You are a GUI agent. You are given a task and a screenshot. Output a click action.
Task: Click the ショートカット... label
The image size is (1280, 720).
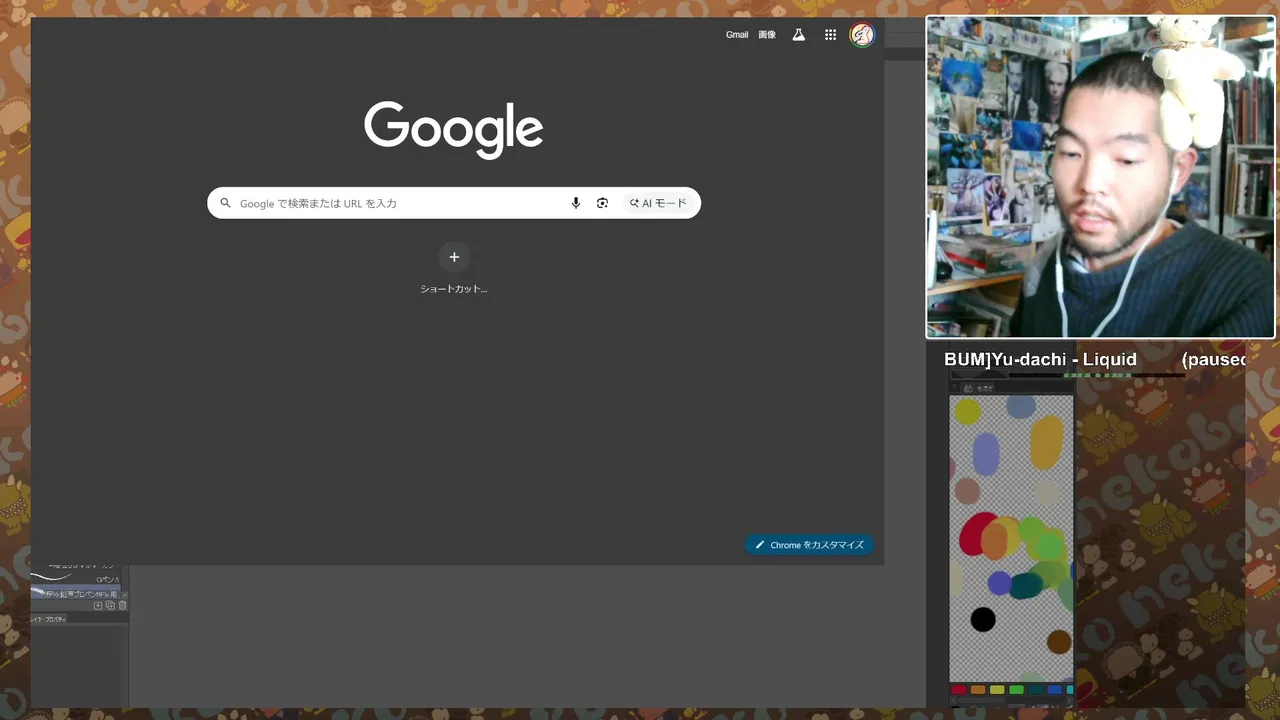(x=454, y=289)
